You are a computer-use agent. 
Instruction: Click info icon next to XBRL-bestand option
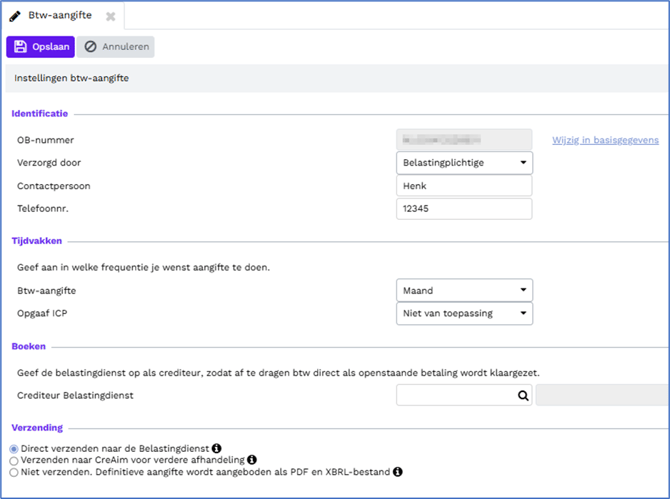(398, 471)
